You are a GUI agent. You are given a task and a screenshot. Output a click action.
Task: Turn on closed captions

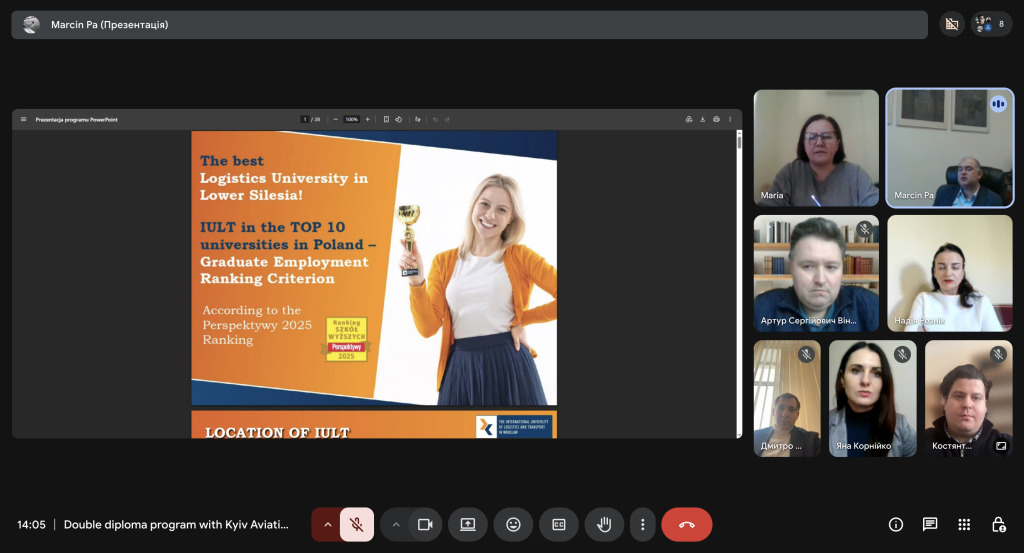click(559, 524)
